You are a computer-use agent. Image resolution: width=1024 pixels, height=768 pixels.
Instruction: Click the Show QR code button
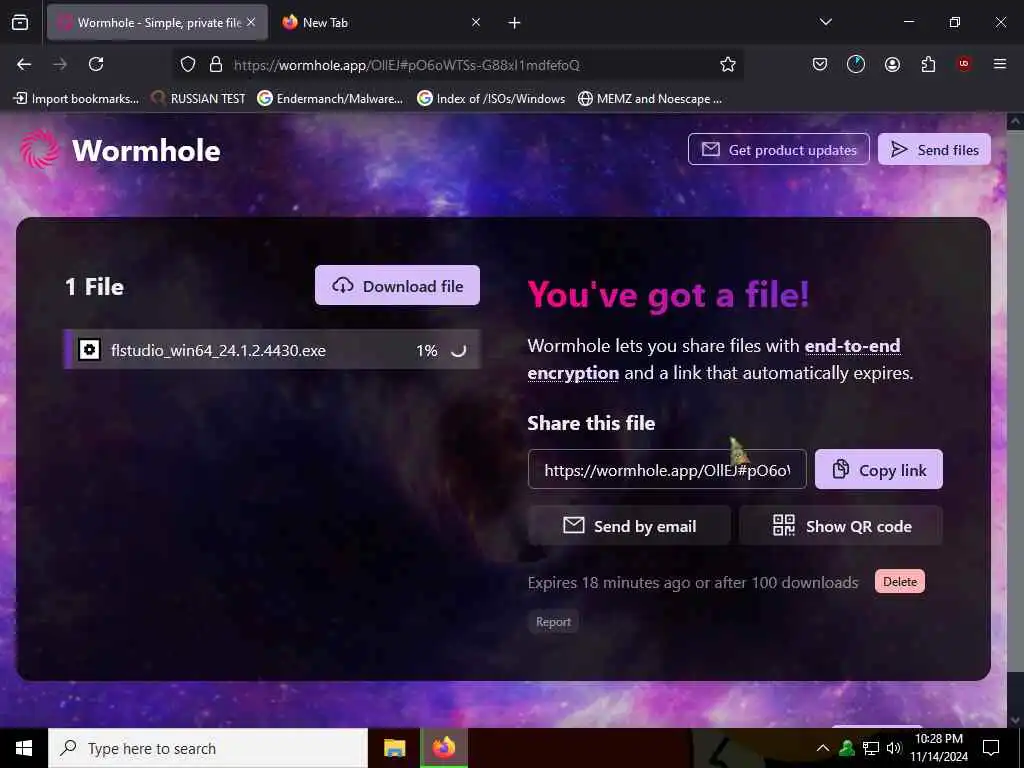tap(841, 526)
